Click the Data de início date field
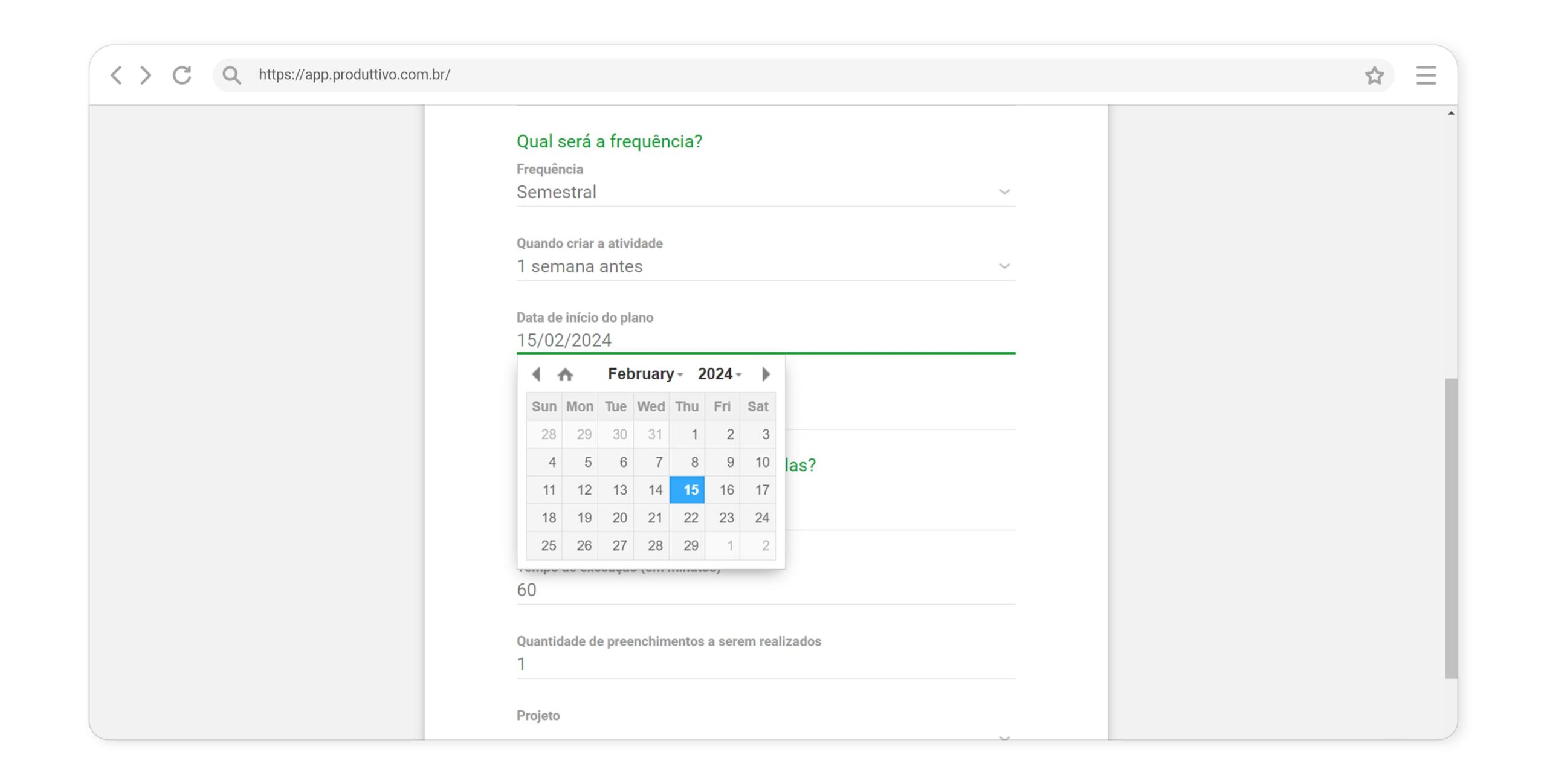 pos(765,341)
